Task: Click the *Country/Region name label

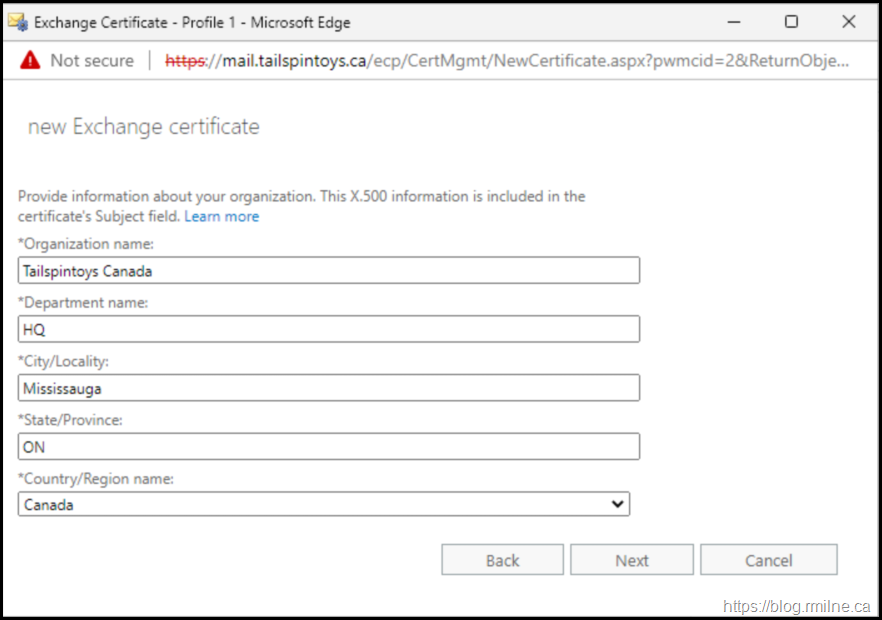Action: pyautogui.click(x=96, y=479)
